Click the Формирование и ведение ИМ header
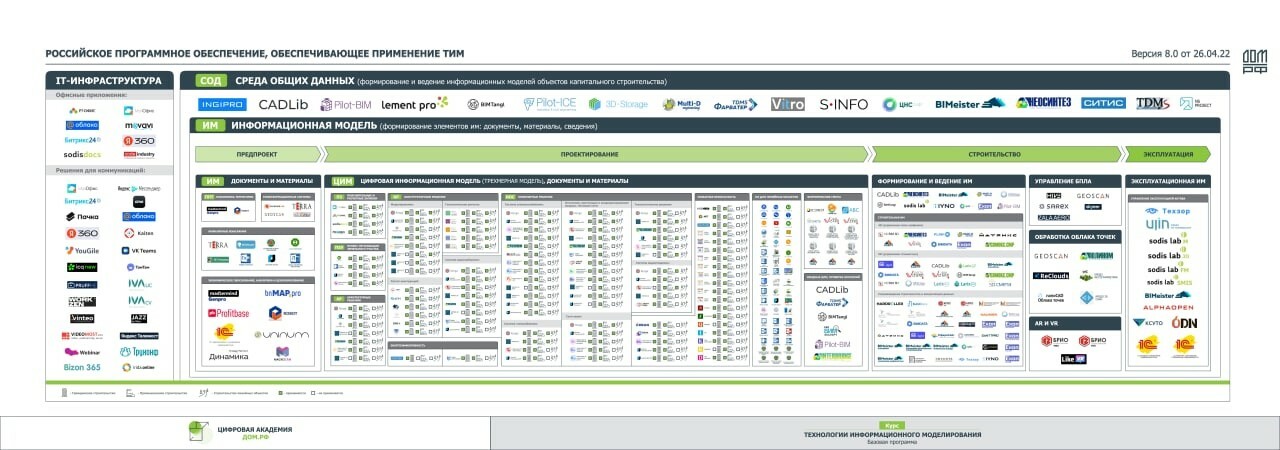 tap(948, 181)
